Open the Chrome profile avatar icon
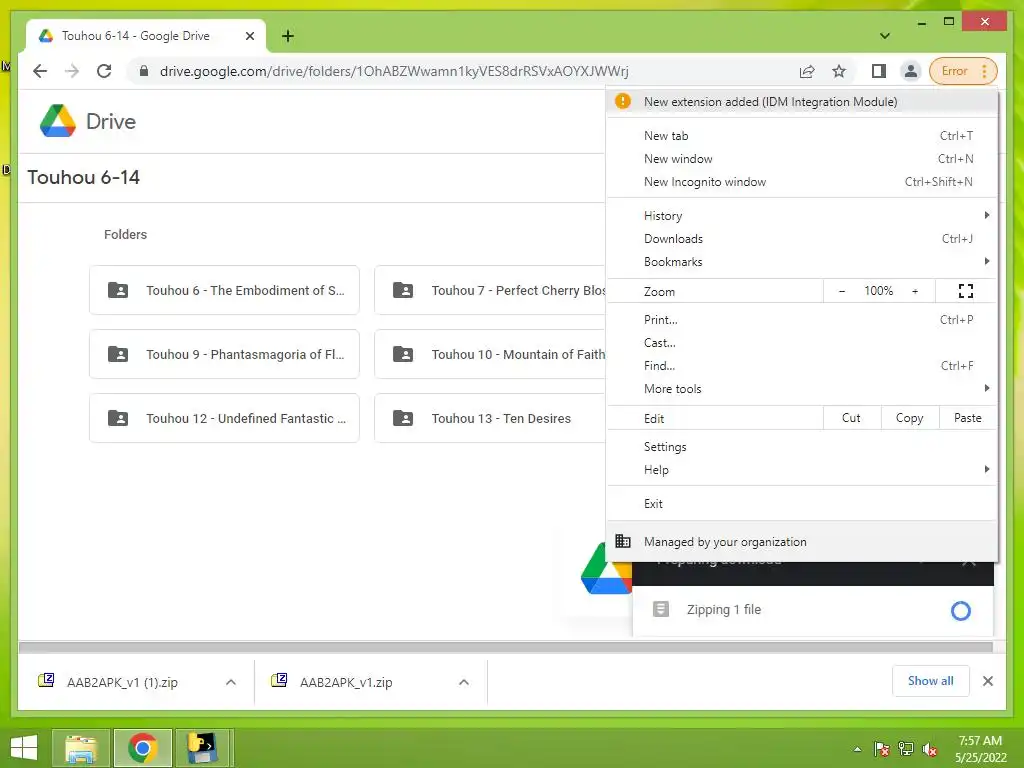The width and height of the screenshot is (1024, 768). 910,71
